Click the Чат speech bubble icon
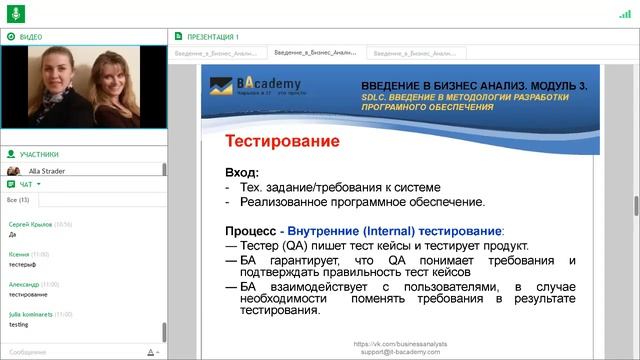The width and height of the screenshot is (640, 360). [11, 184]
